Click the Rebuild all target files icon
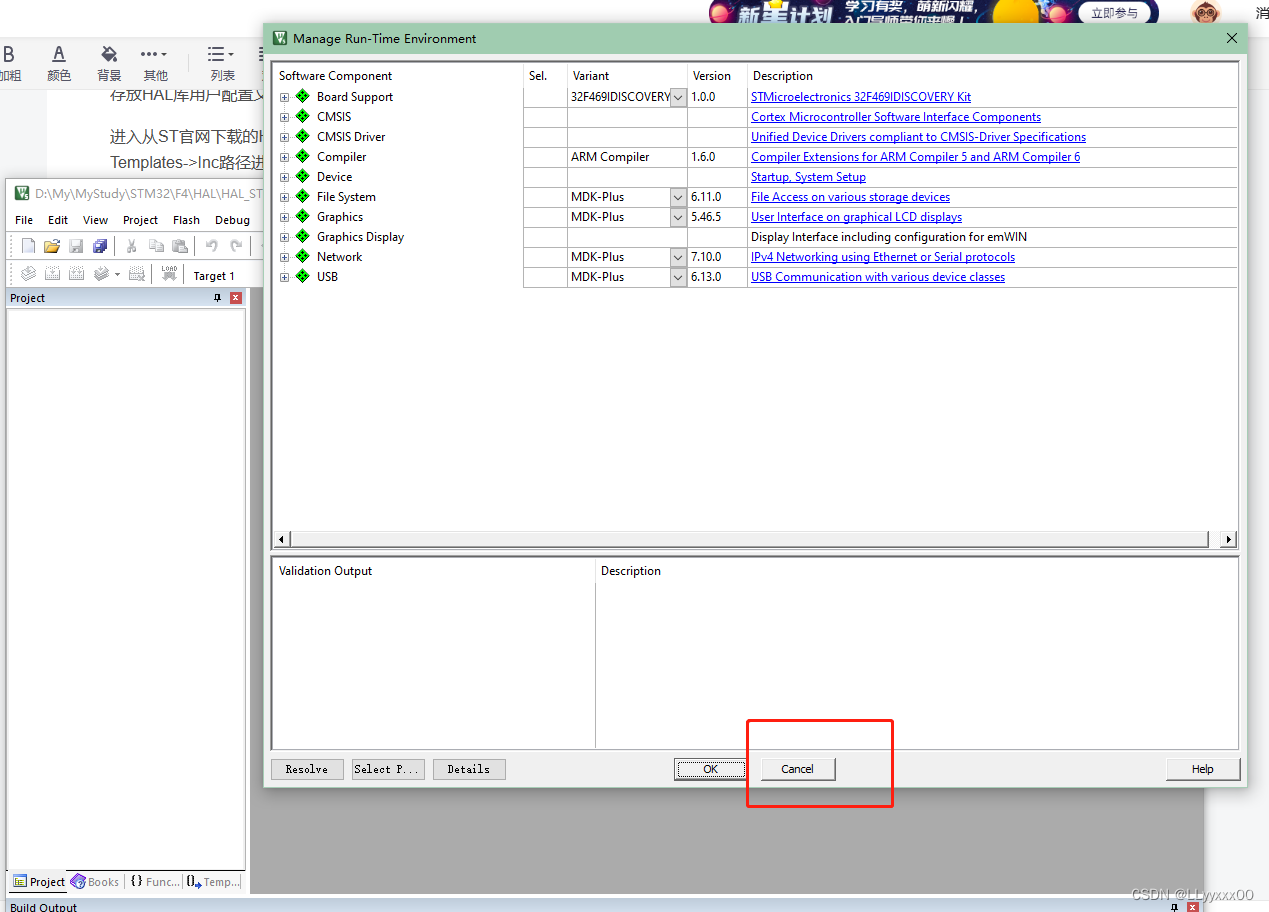Image resolution: width=1269 pixels, height=912 pixels. coord(76,274)
